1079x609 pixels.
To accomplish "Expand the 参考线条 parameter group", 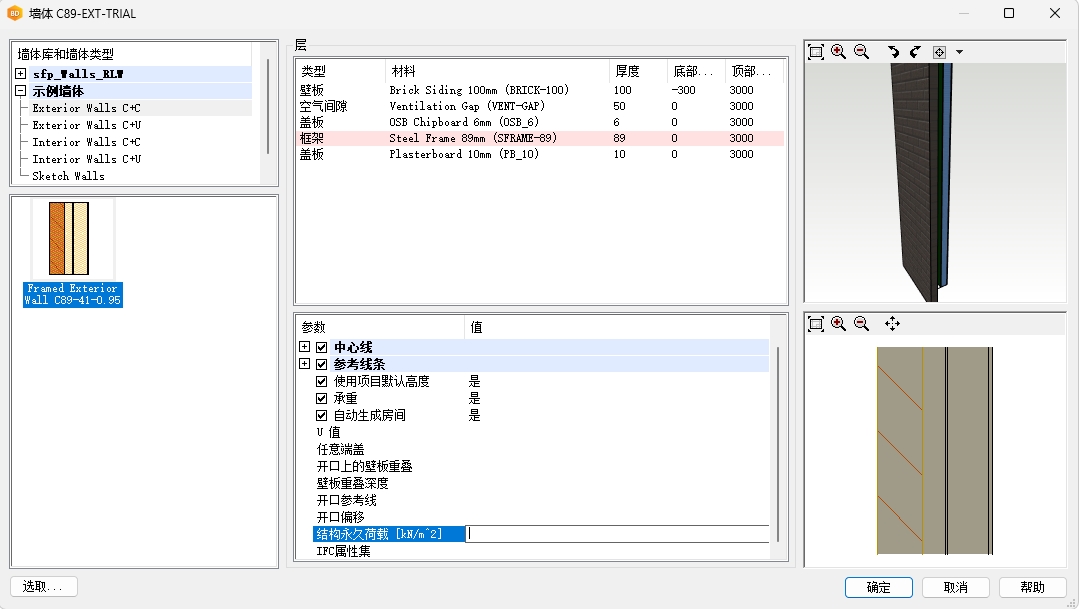I will click(x=305, y=363).
